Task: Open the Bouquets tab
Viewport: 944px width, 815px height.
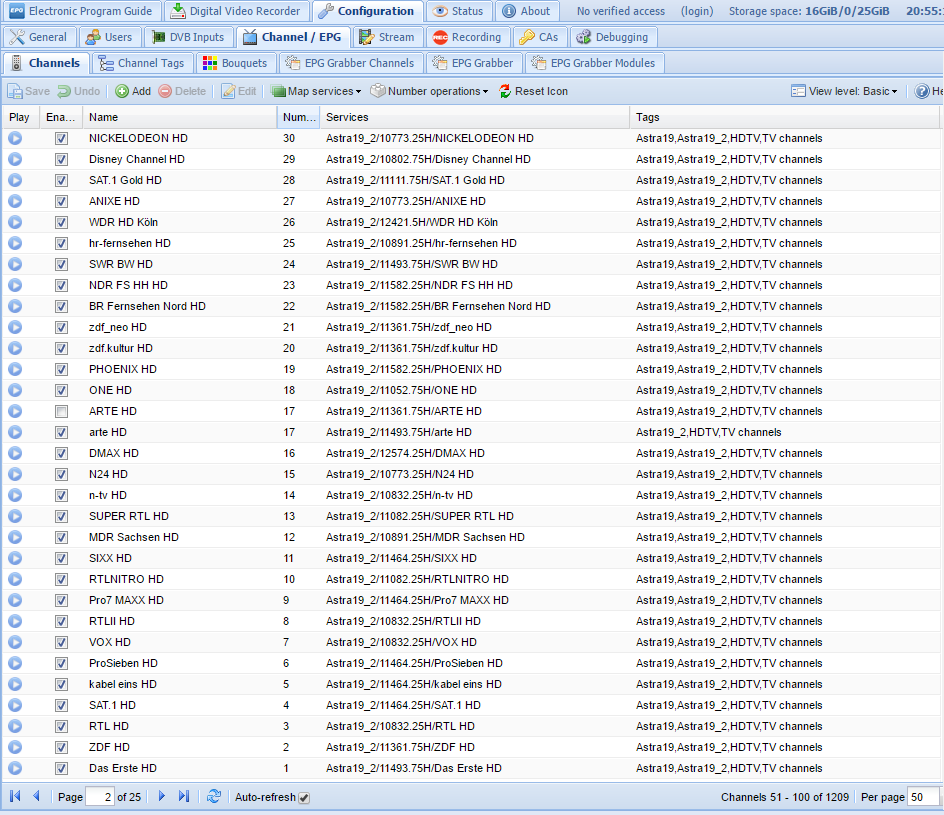Action: pyautogui.click(x=236, y=63)
